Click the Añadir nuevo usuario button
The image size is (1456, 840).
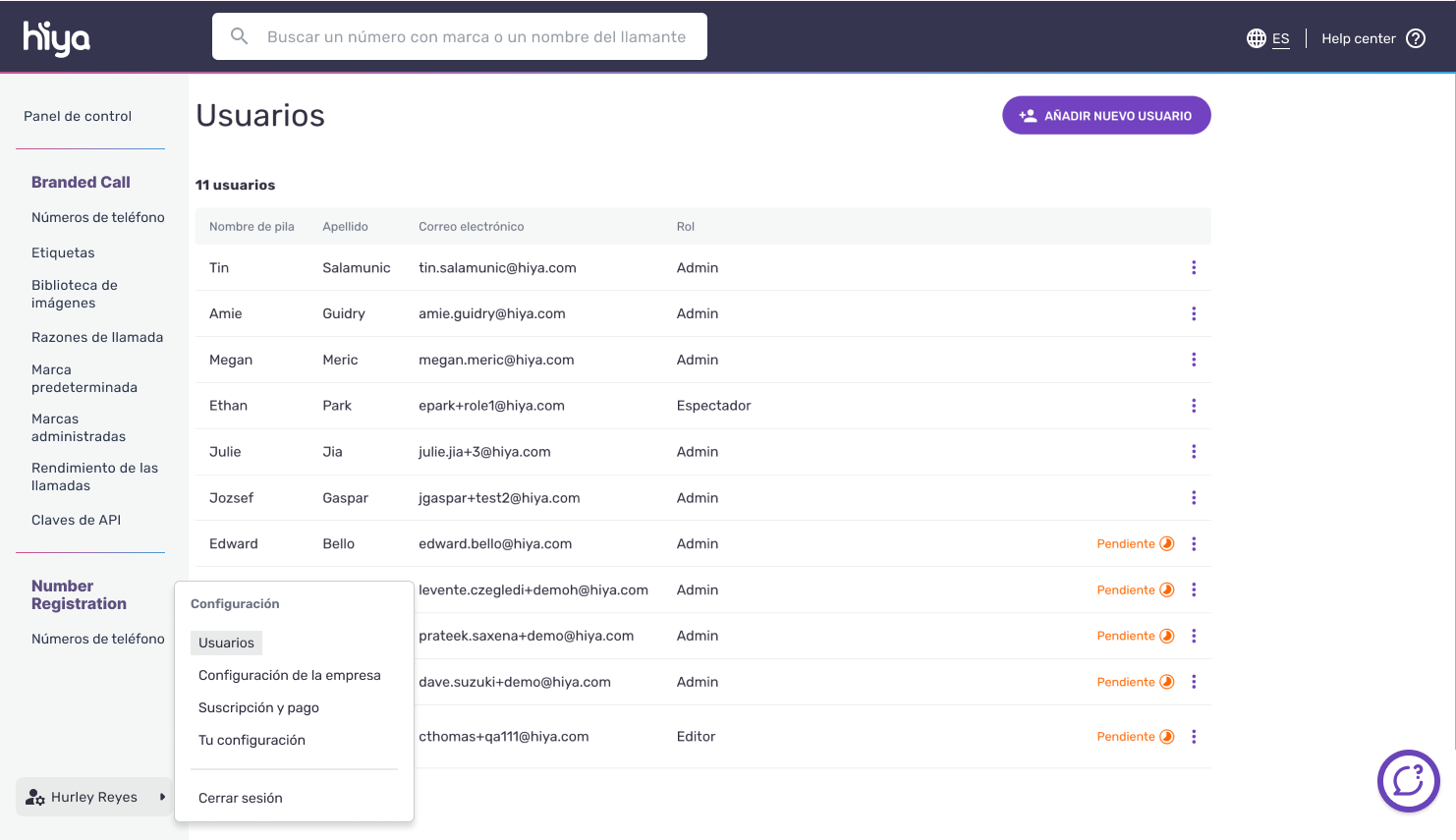tap(1106, 116)
